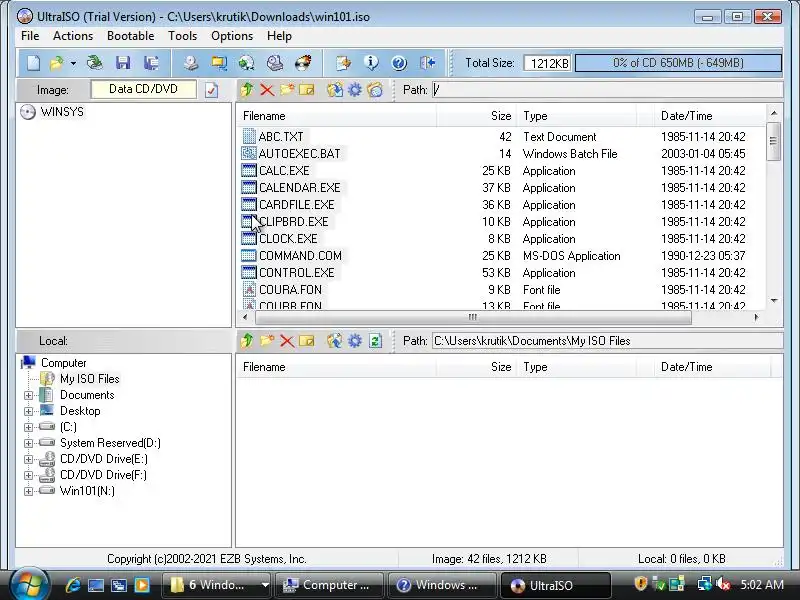Screen dimensions: 800x600
Task: Open Help via the blue question mark icon
Action: 399,63
